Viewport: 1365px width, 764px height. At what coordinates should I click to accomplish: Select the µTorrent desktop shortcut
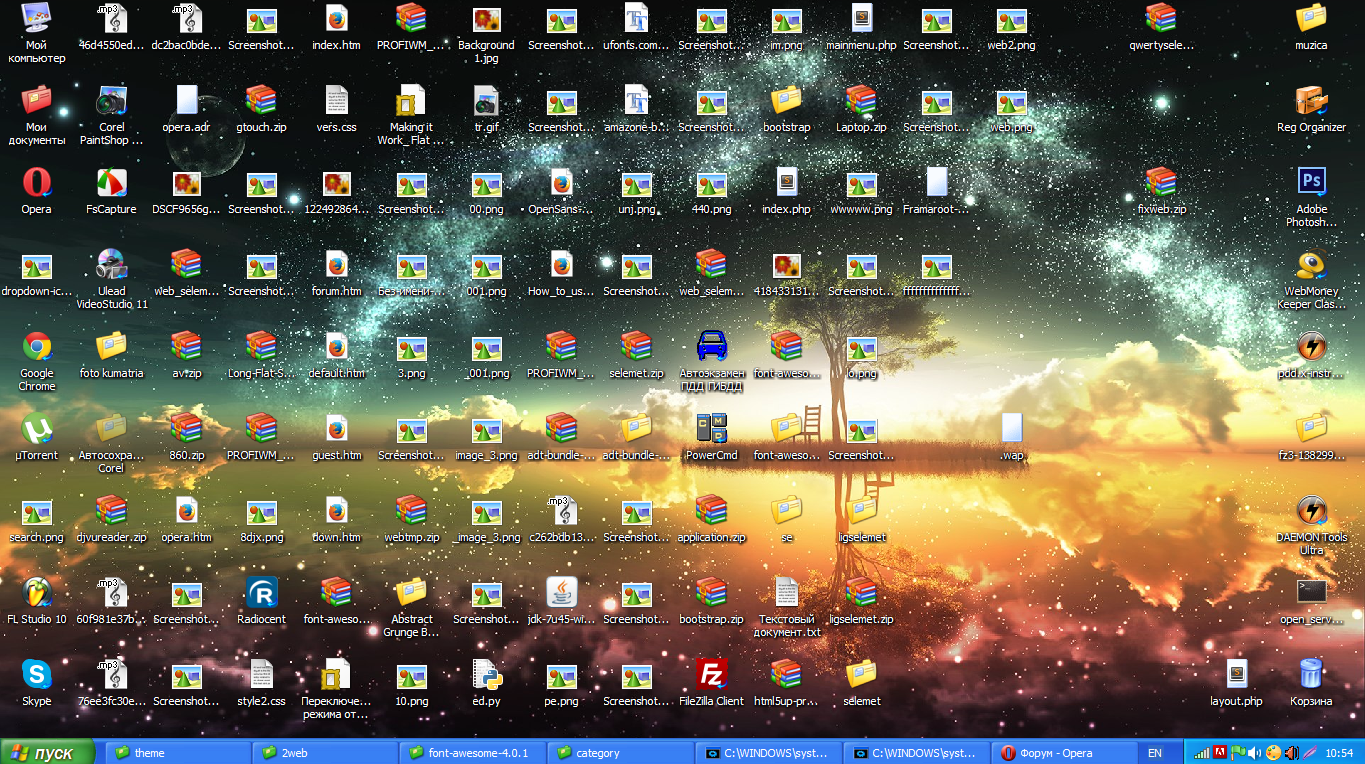[37, 430]
